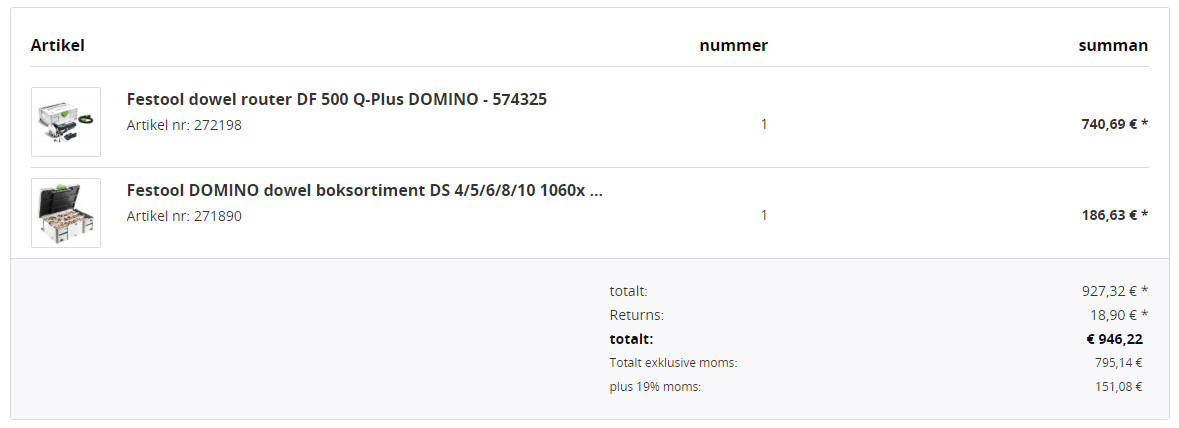Click the summan column header
Viewport: 1179px width, 428px height.
coord(1113,45)
